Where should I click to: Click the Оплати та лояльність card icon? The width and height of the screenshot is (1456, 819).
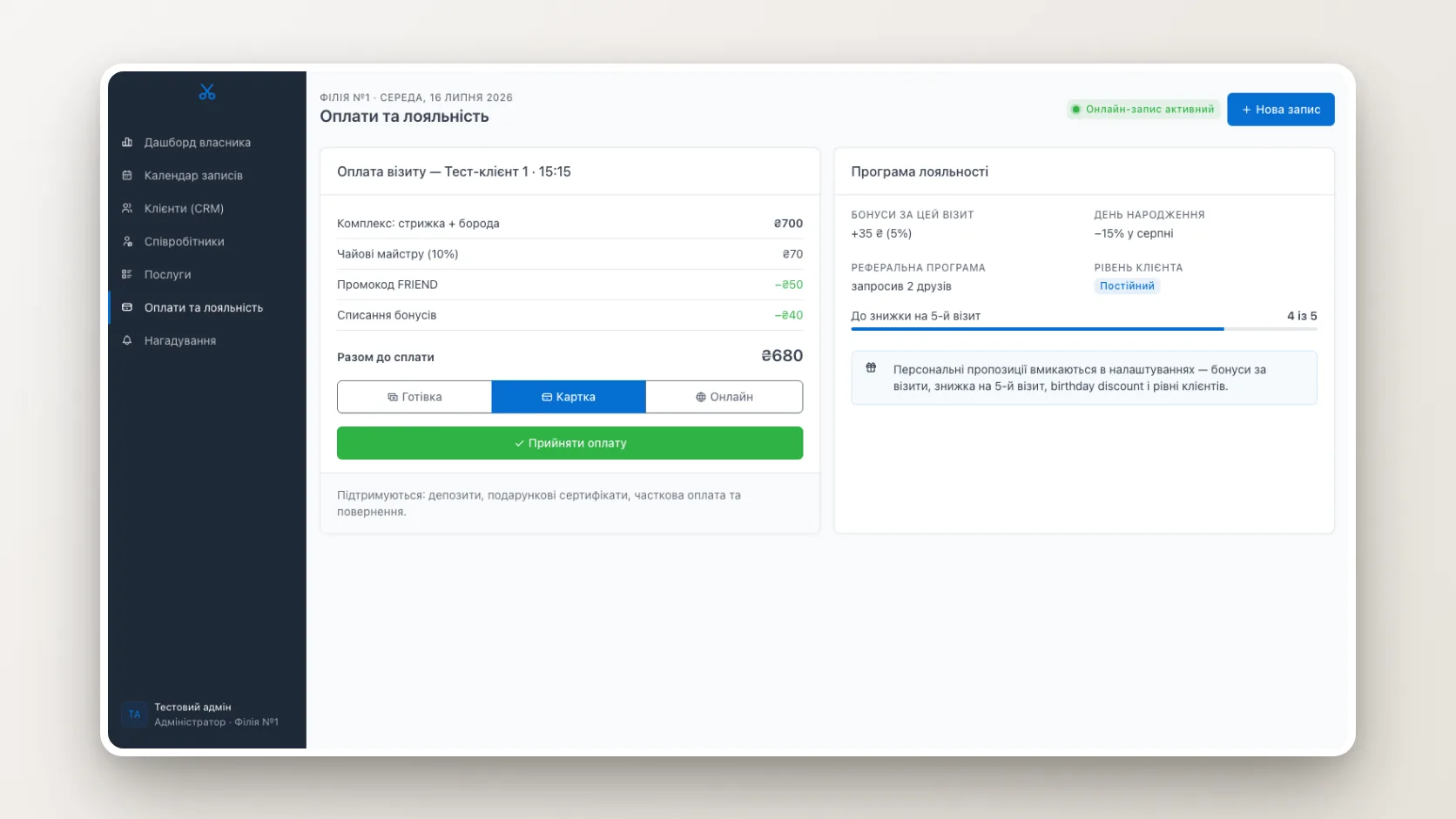coord(127,307)
